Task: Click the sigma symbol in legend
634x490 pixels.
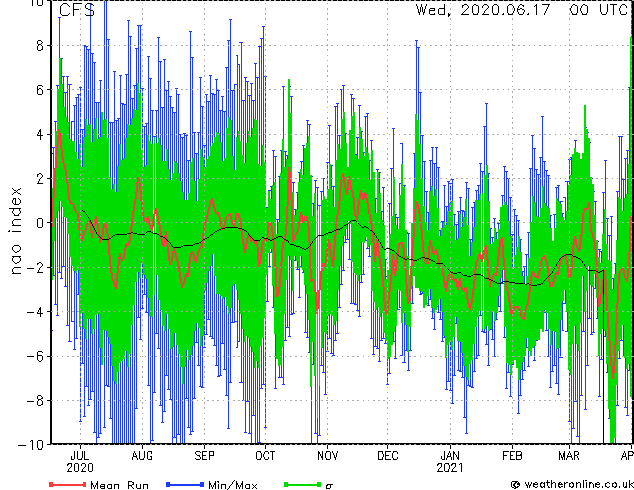Action: 329,486
